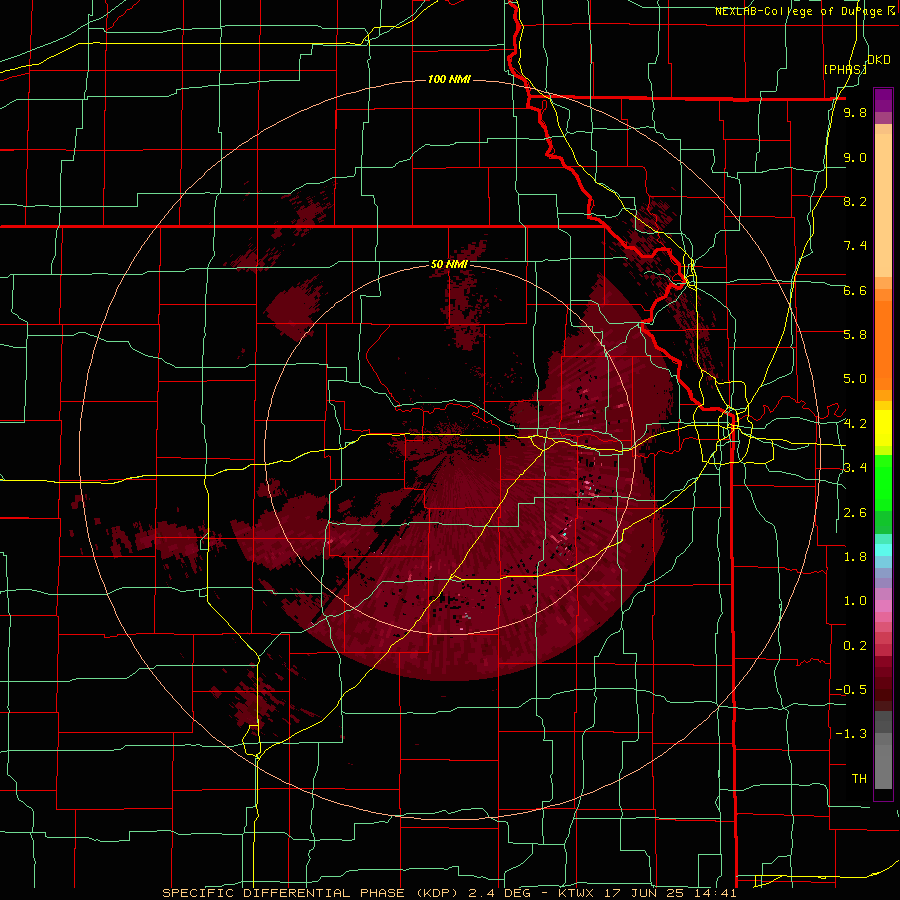Viewport: 900px width, 900px height.
Task: Click the [PHAS] units label
Action: tap(845, 70)
